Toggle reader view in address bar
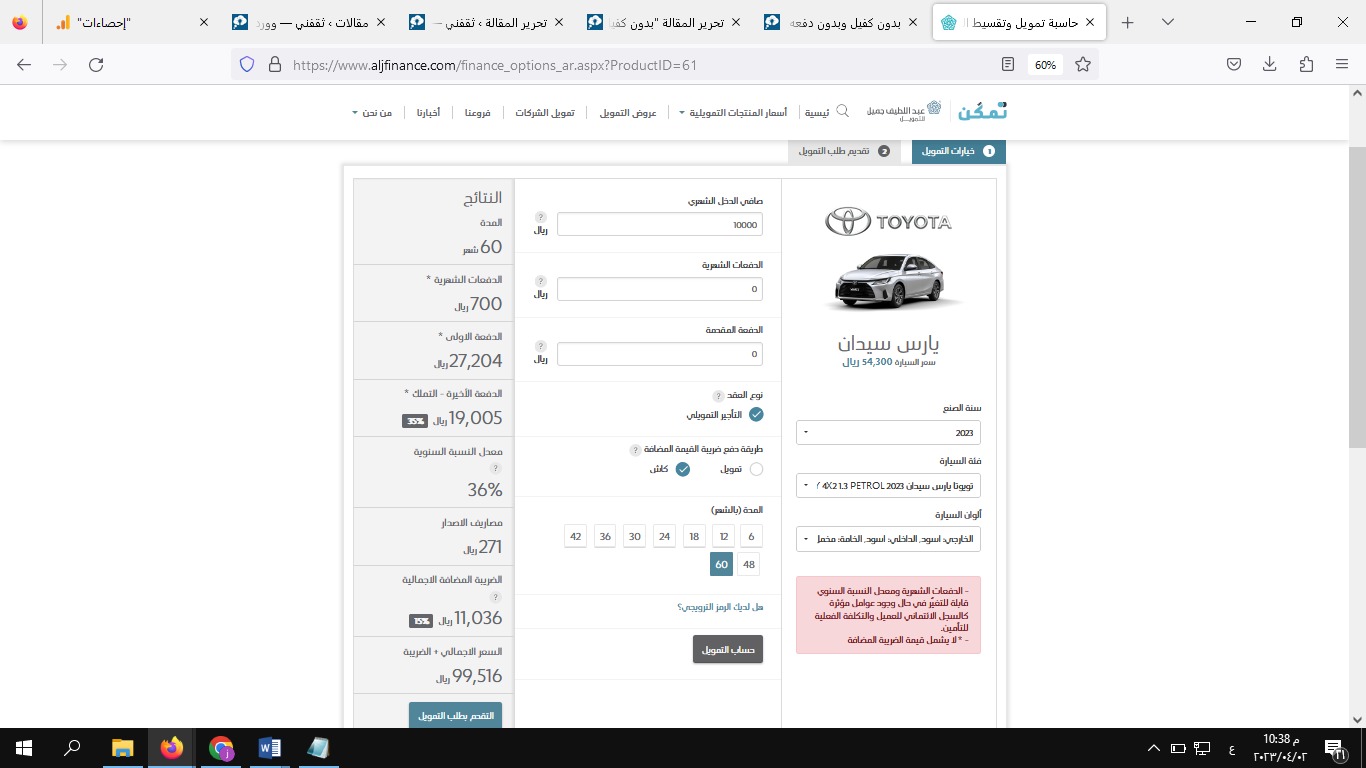This screenshot has height=768, width=1366. (1008, 64)
